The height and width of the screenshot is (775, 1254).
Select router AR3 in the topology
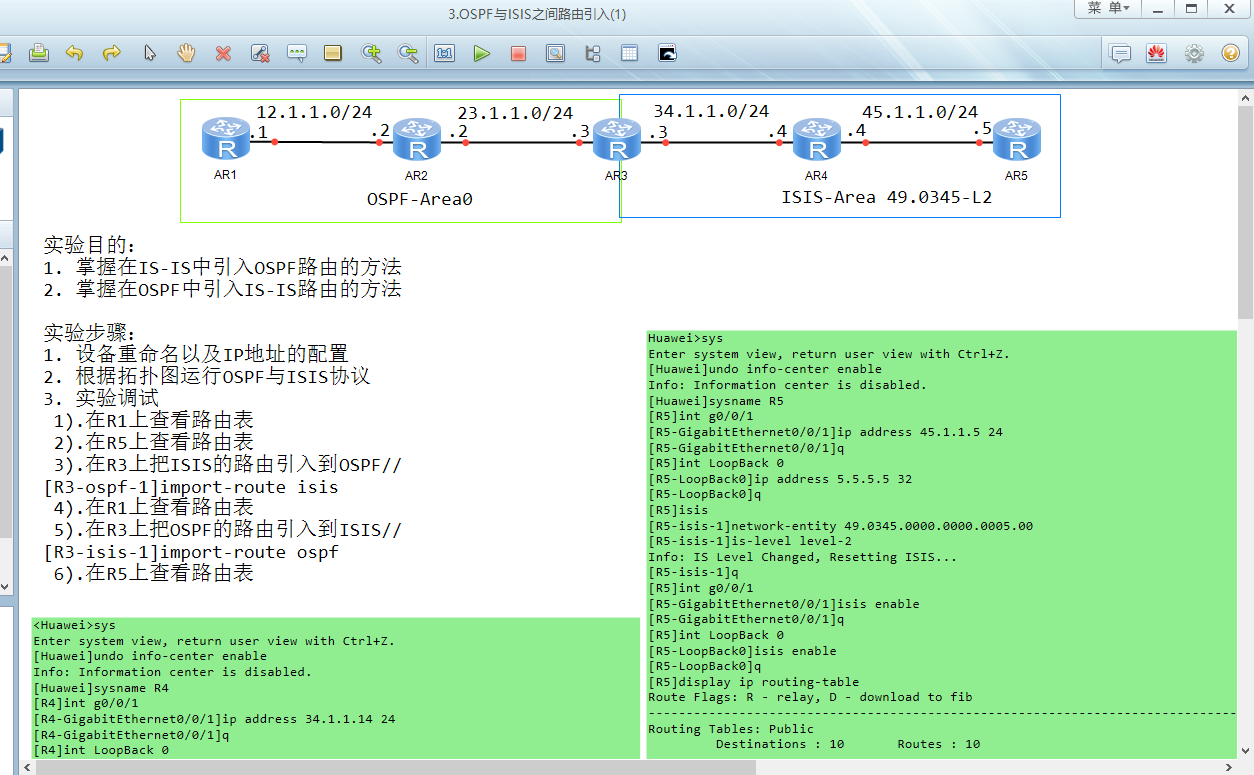tap(617, 140)
